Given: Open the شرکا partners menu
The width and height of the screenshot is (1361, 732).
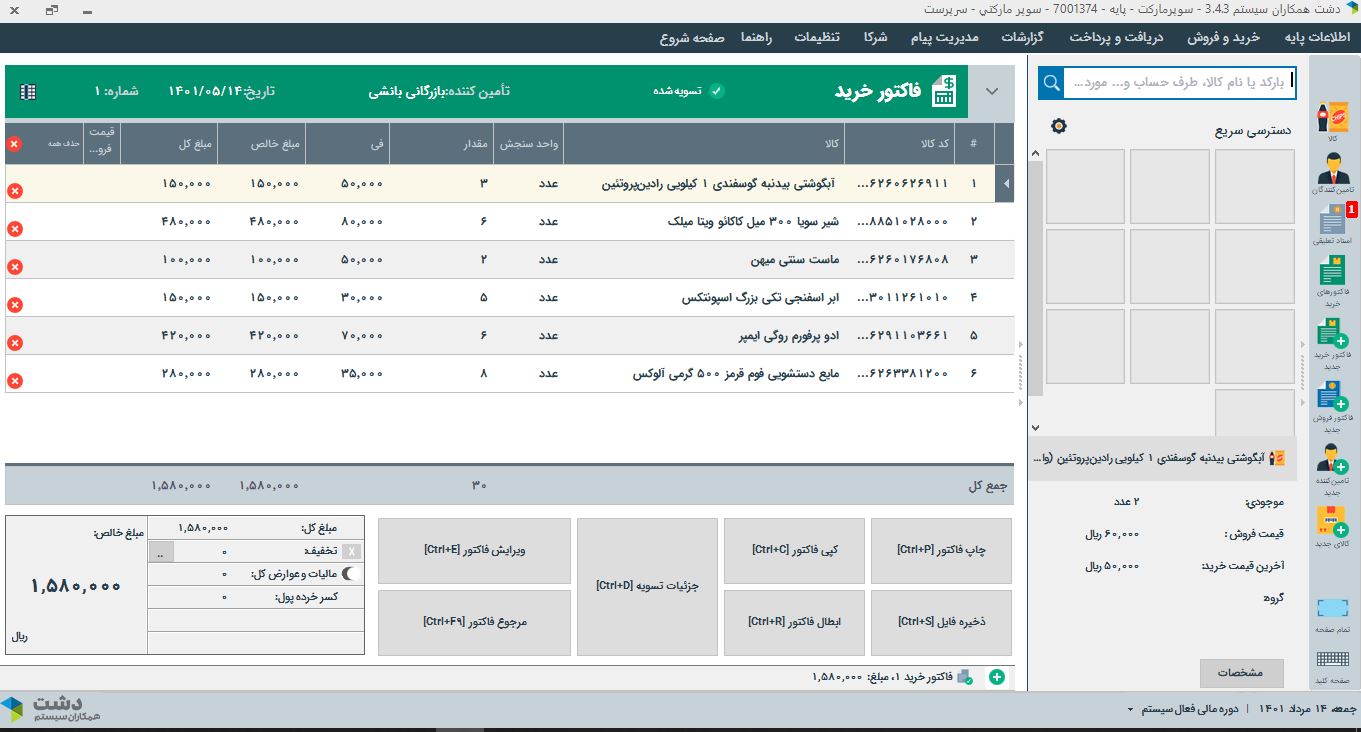Looking at the screenshot, I should [x=874, y=37].
